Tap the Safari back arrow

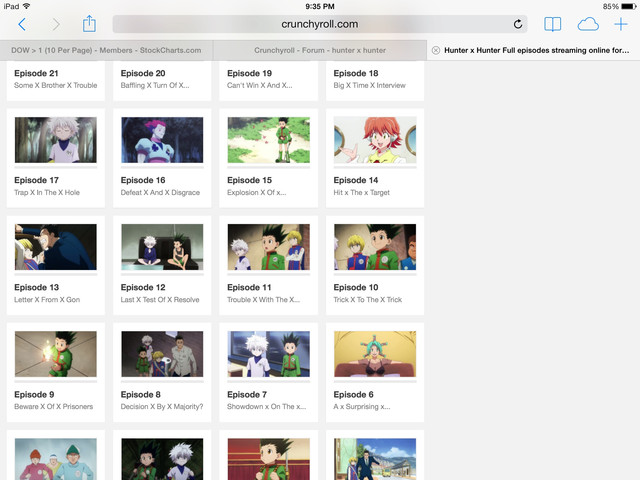[x=22, y=24]
